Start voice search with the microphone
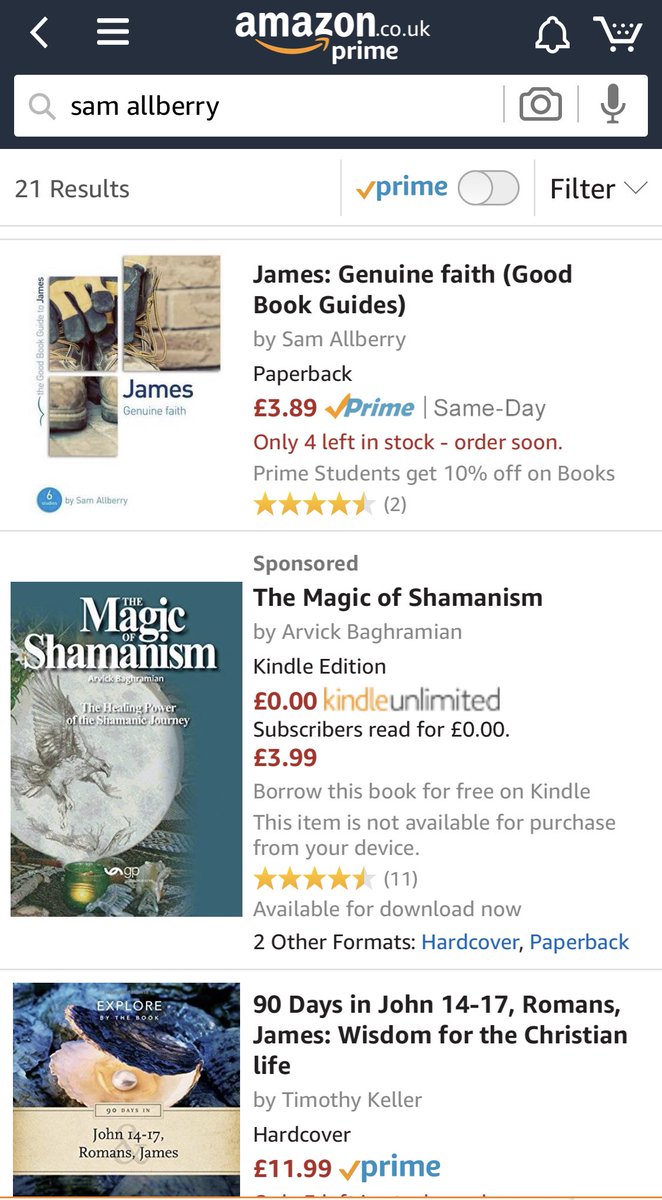The image size is (662, 1200). (614, 104)
